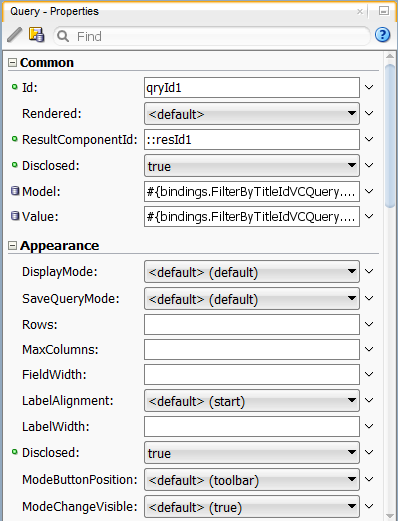
Task: Click the Model binding expression field
Action: 252,191
